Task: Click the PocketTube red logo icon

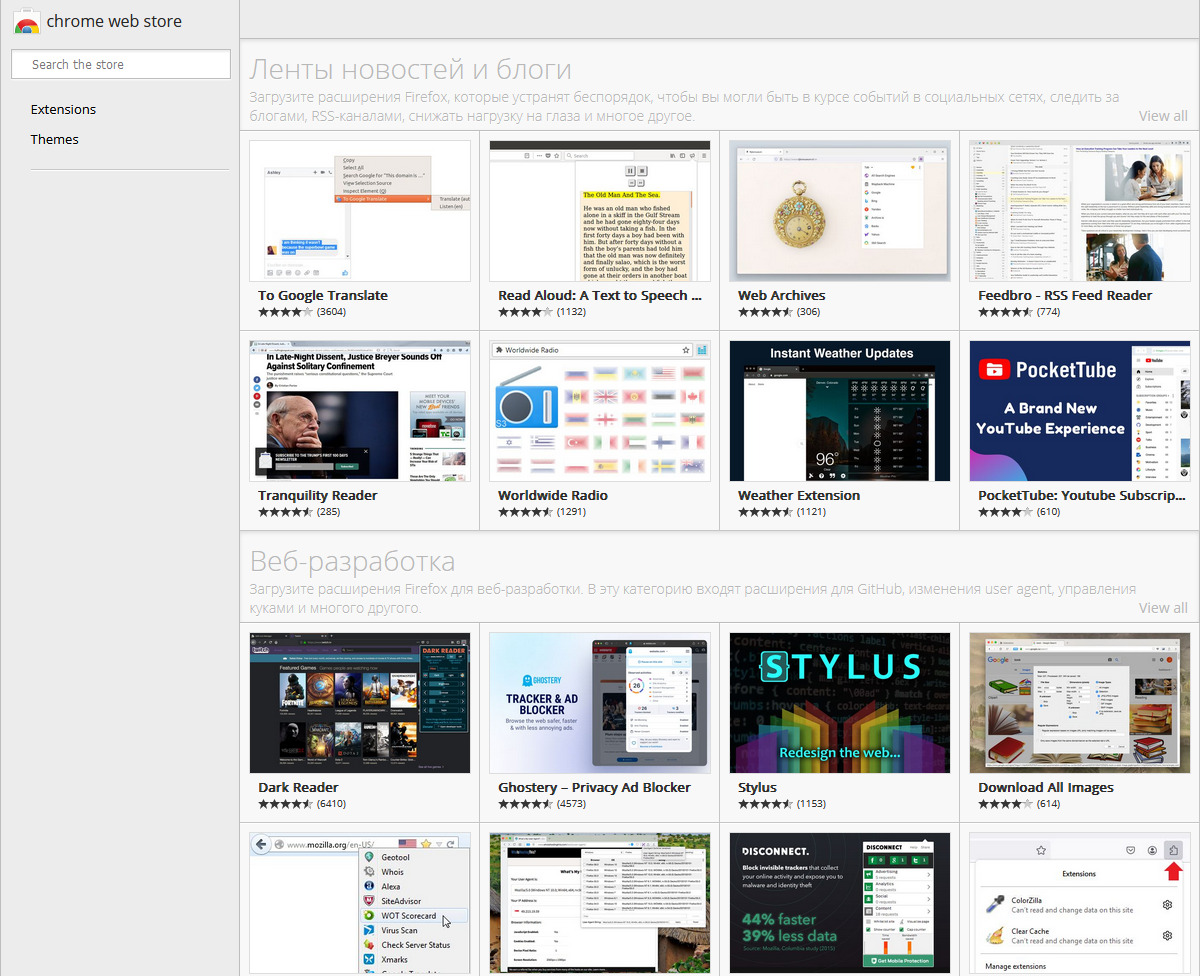Action: [x=995, y=370]
